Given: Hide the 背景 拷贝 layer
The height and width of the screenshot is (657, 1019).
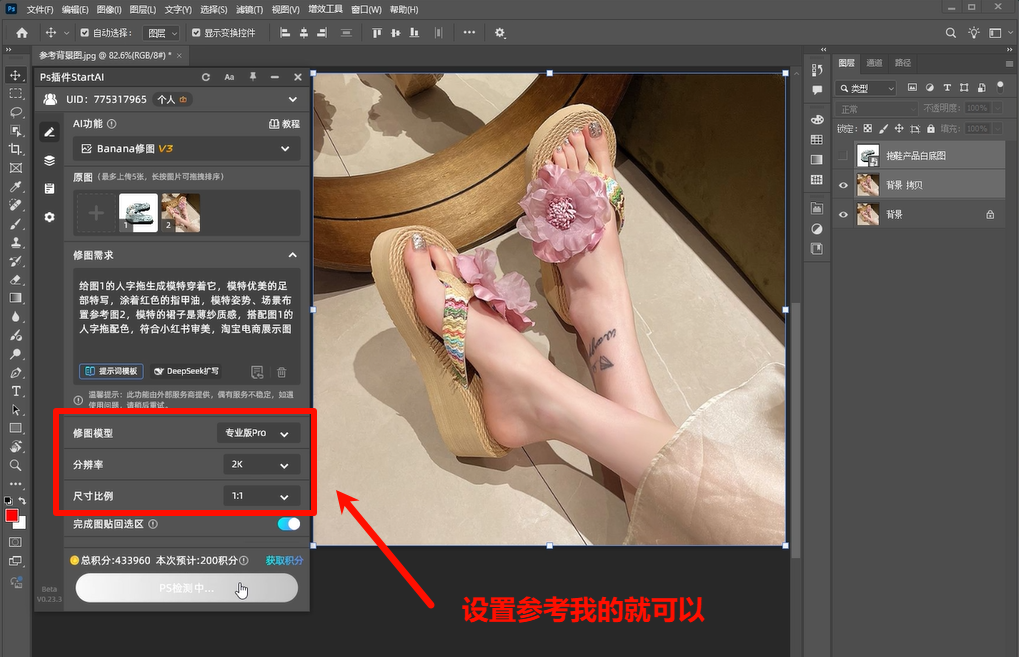Looking at the screenshot, I should click(x=843, y=184).
